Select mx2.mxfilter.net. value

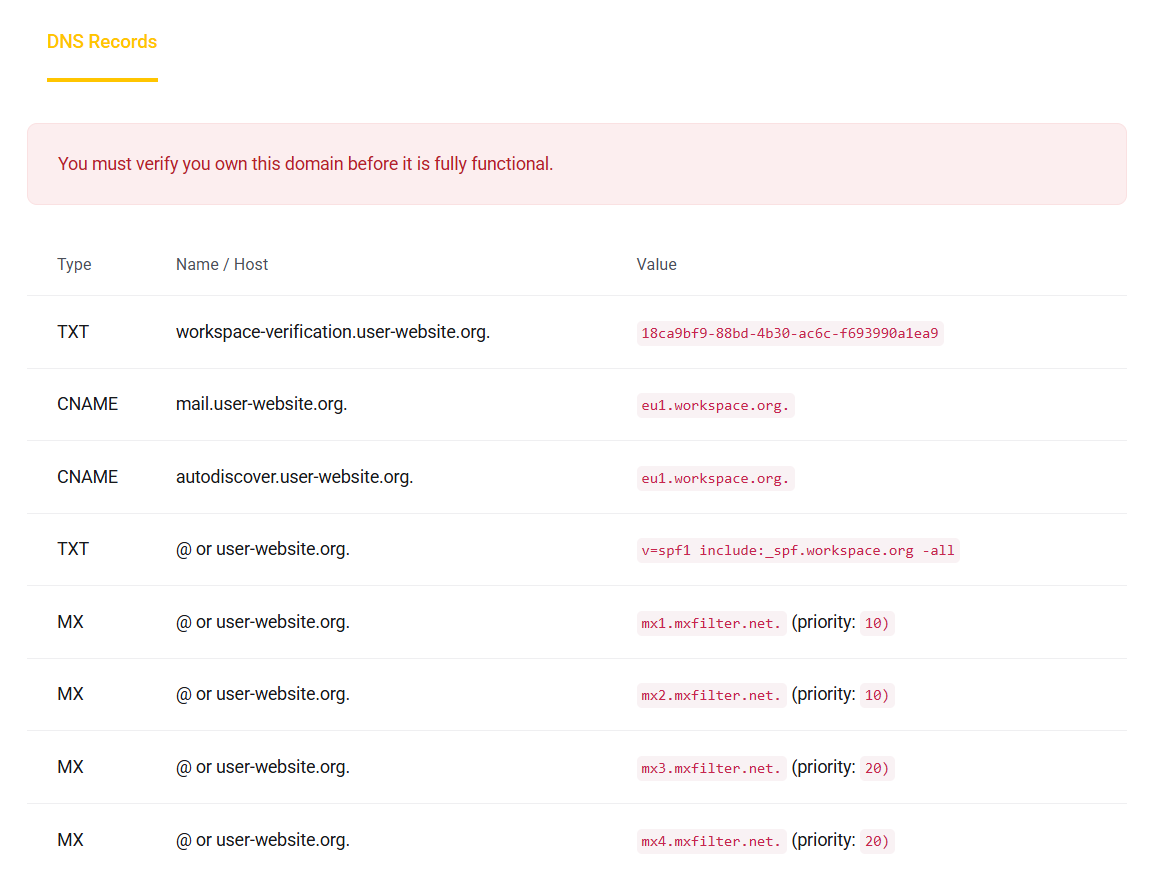[x=711, y=696]
